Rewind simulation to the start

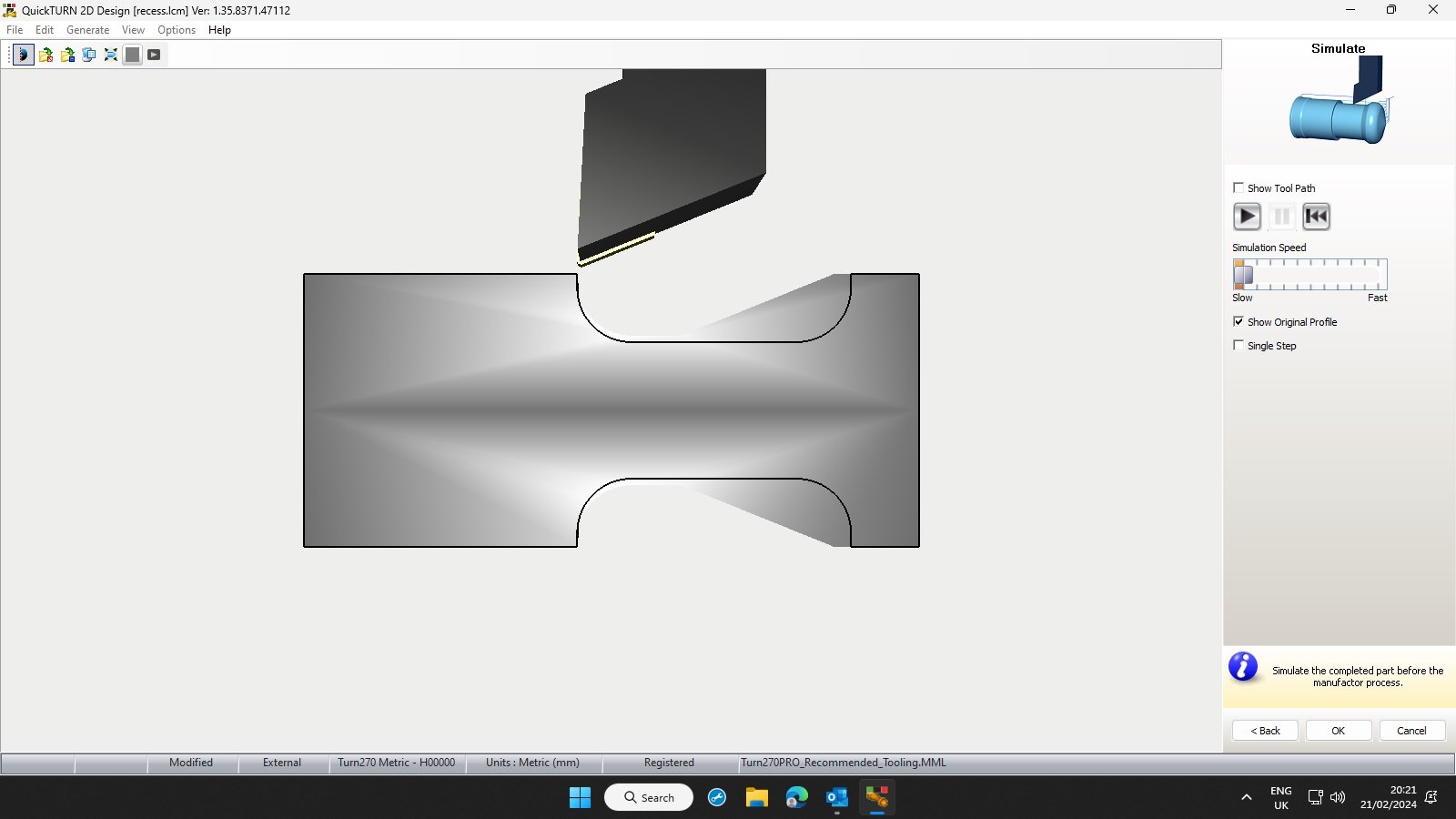pyautogui.click(x=1316, y=217)
